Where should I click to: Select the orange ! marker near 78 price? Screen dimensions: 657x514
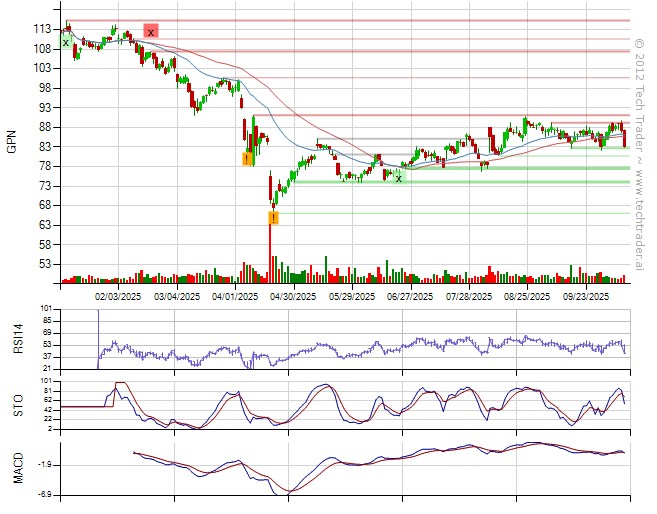247,158
